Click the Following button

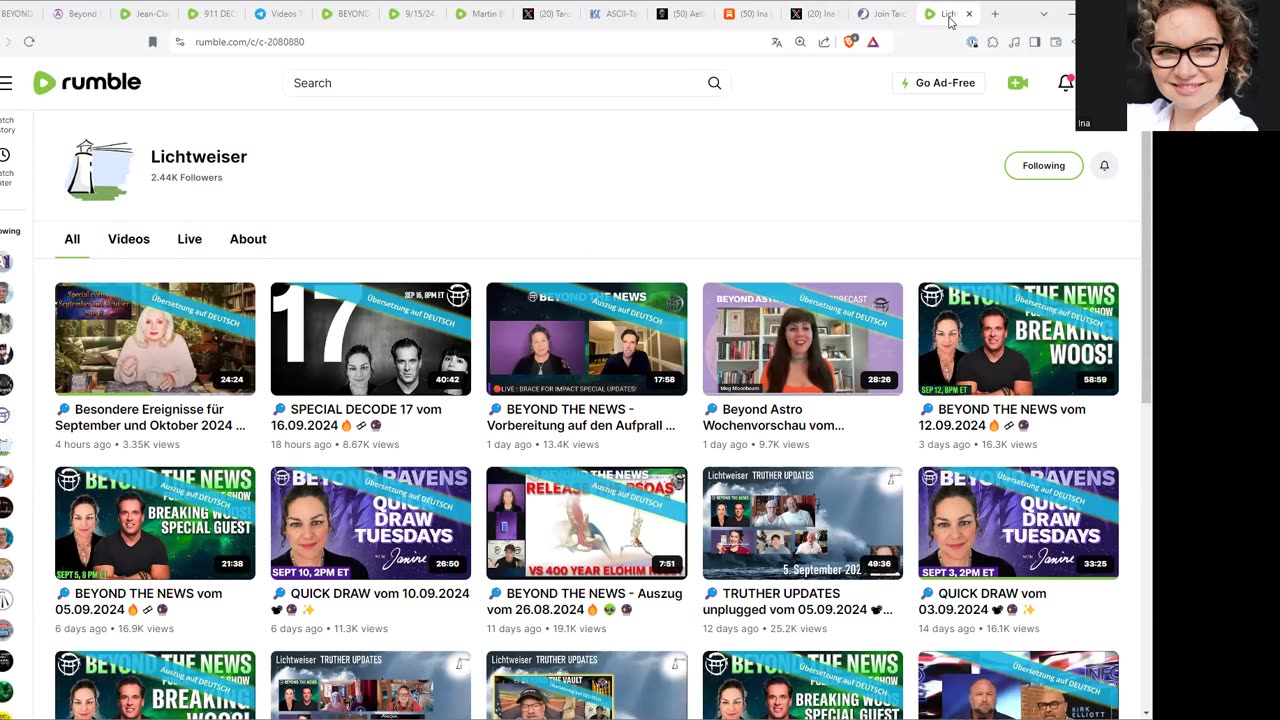tap(1043, 166)
